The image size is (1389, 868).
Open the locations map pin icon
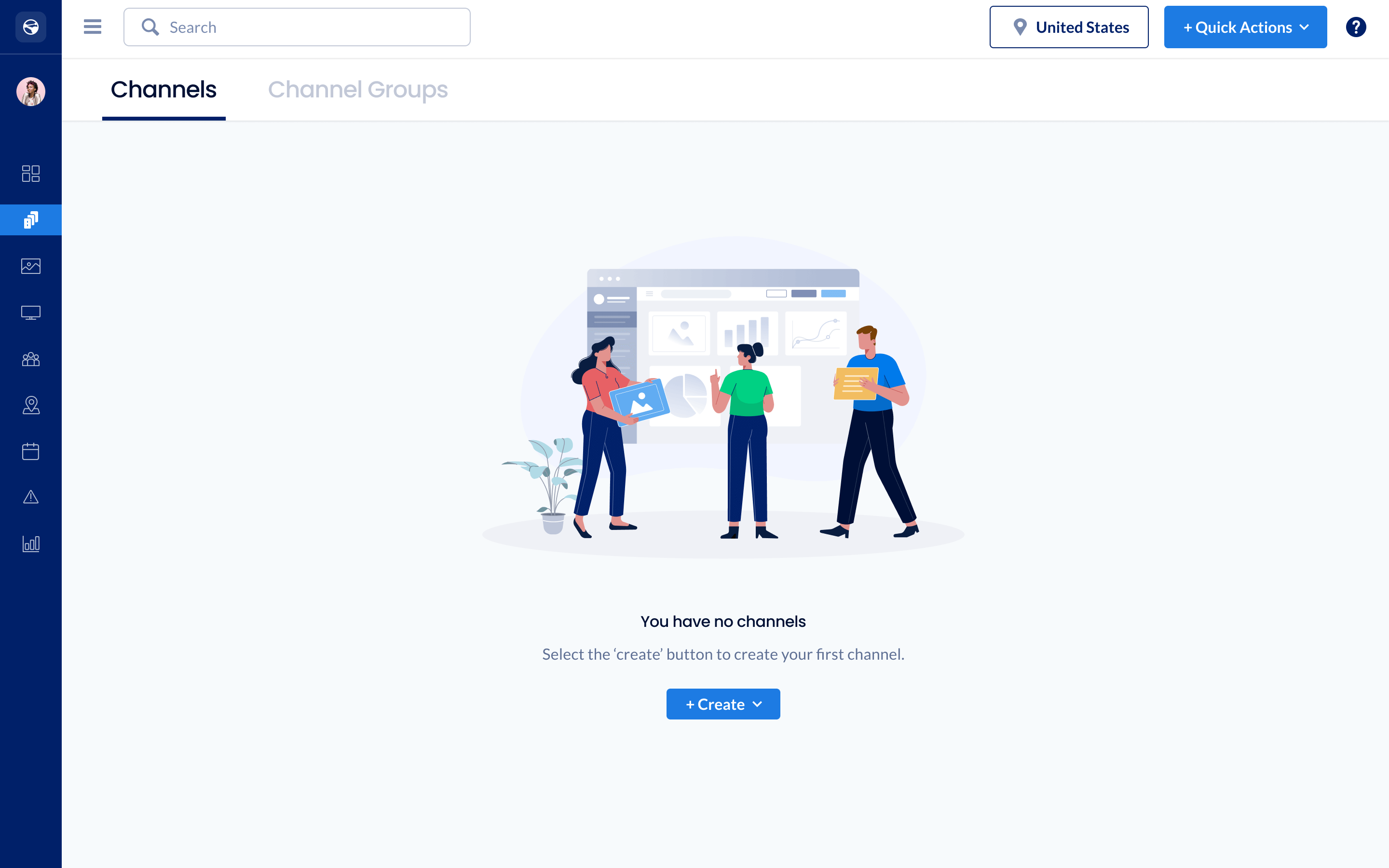pos(30,405)
